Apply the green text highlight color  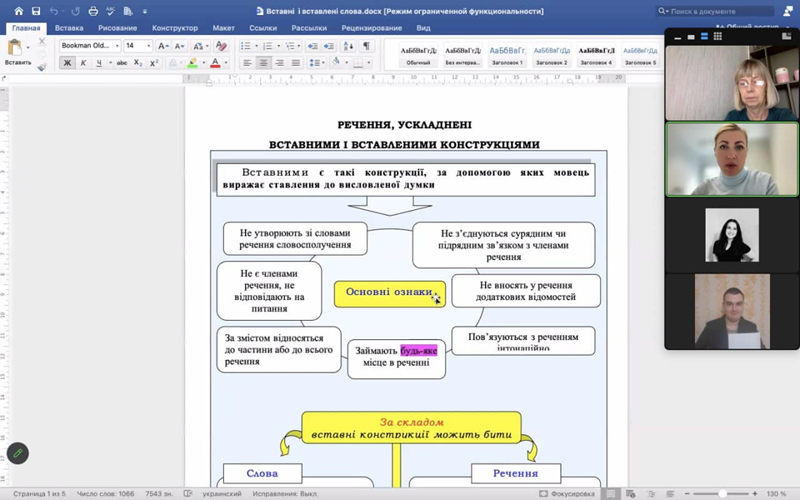(192, 63)
